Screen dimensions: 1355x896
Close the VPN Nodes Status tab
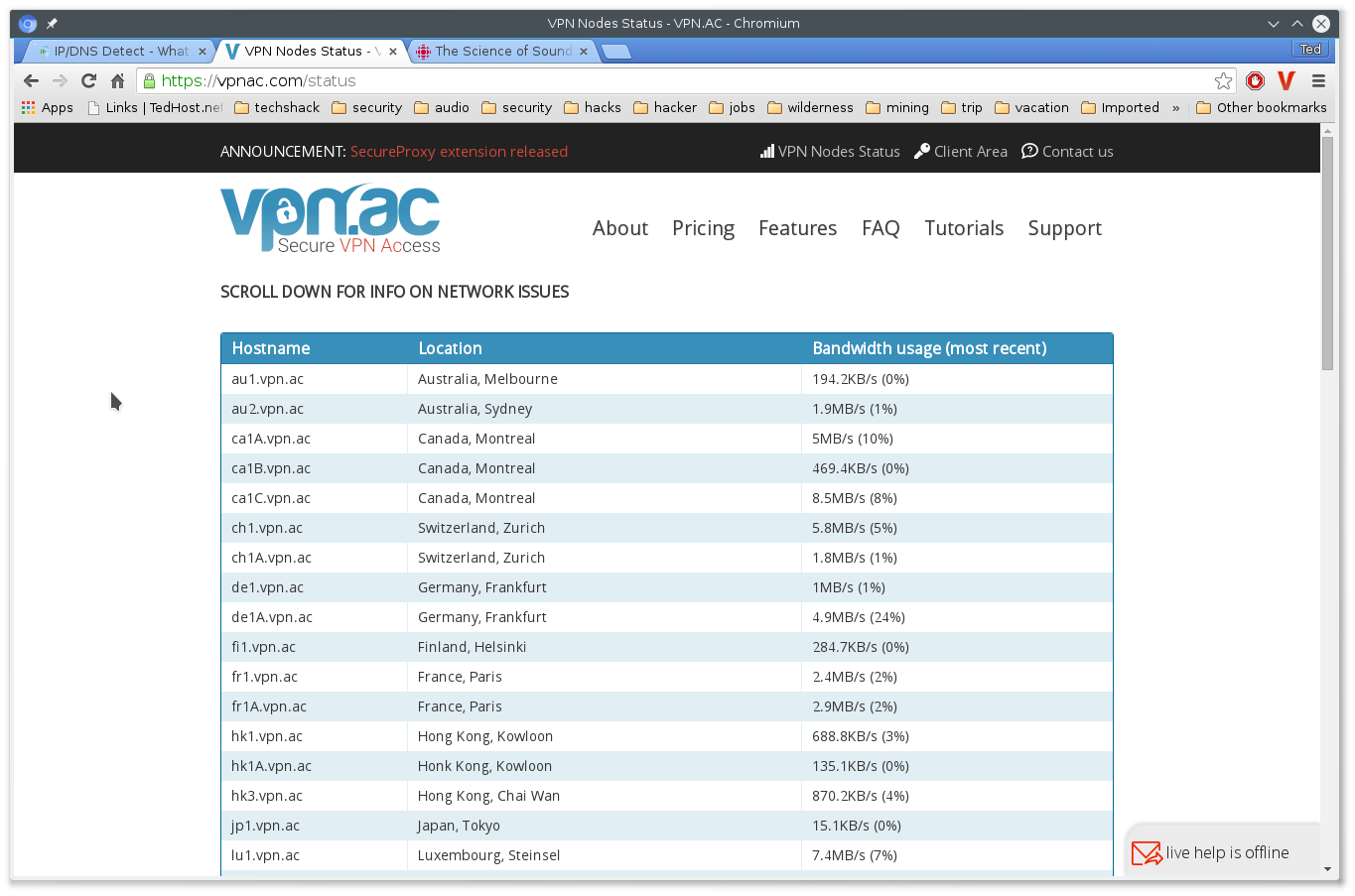(x=393, y=51)
